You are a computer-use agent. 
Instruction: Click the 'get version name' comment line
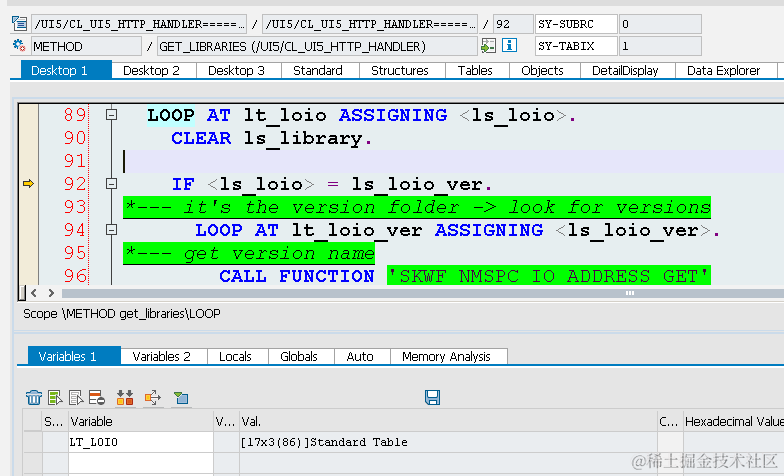249,253
